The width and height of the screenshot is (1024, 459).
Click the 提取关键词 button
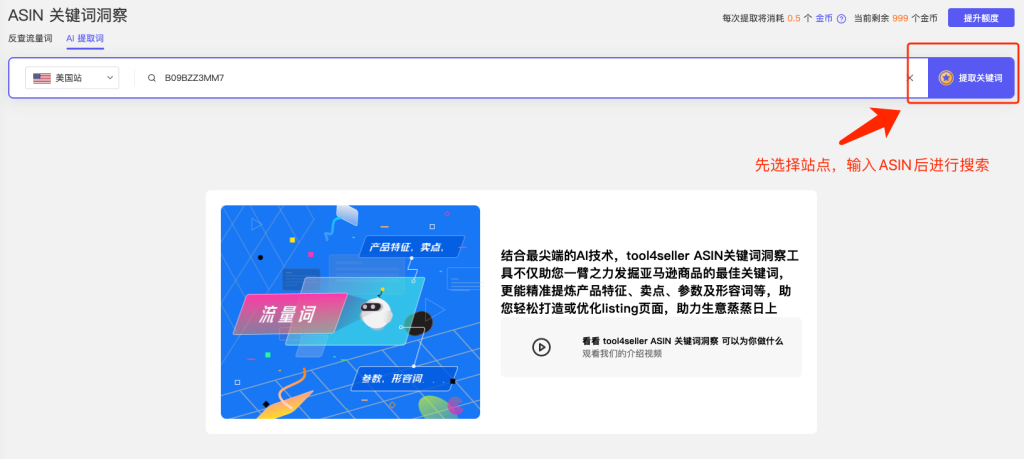point(970,78)
